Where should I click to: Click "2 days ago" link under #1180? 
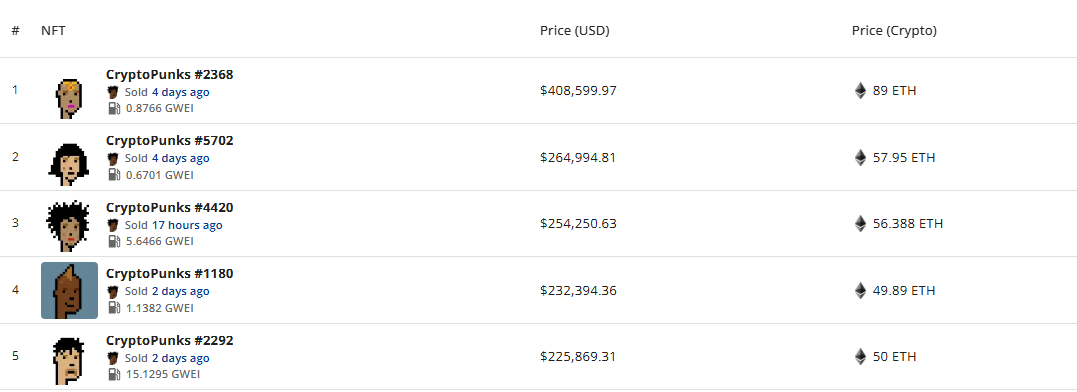(x=181, y=292)
